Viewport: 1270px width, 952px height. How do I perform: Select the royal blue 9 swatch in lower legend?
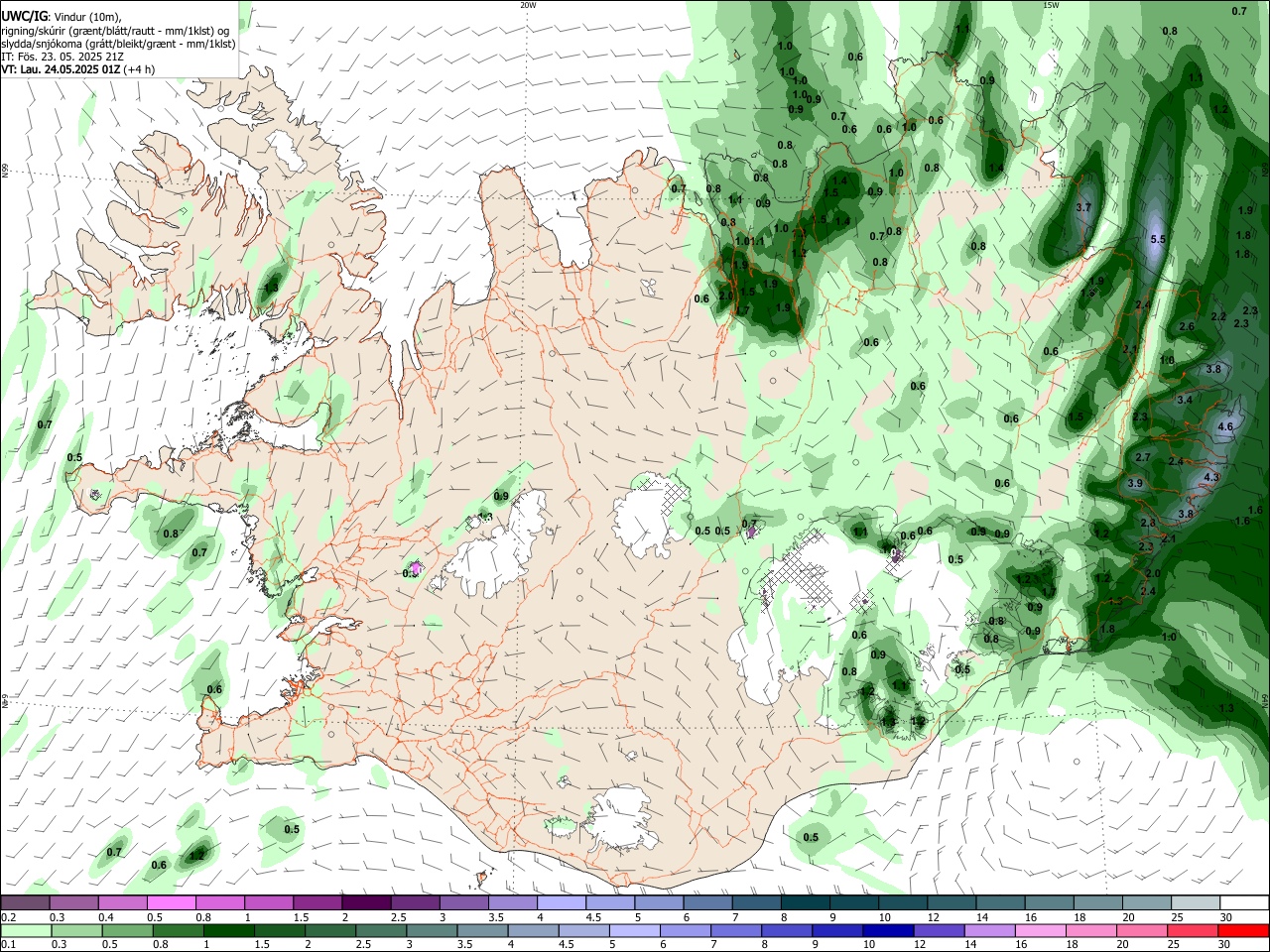837,930
